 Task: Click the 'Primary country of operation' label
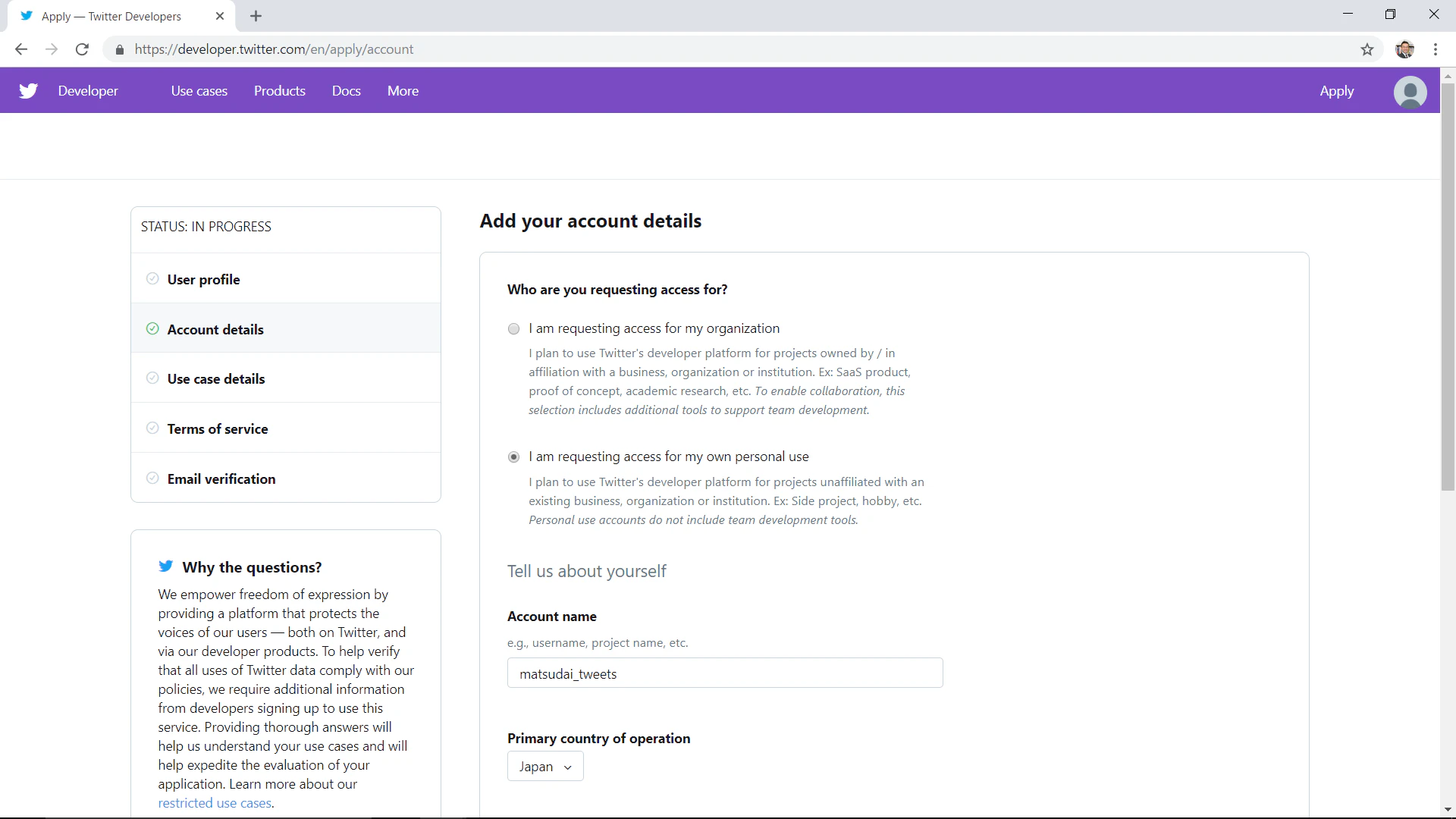coord(599,739)
